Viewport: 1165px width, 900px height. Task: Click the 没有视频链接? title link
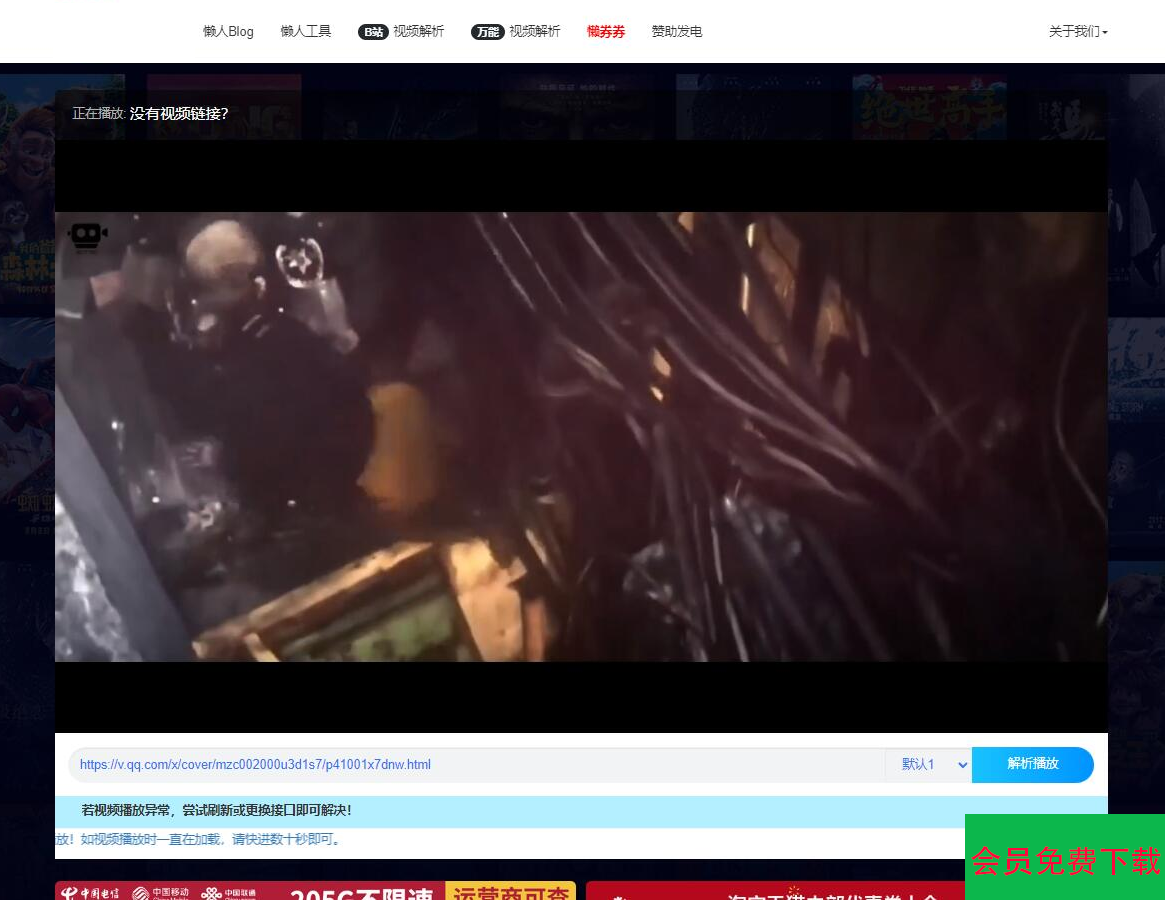[179, 114]
